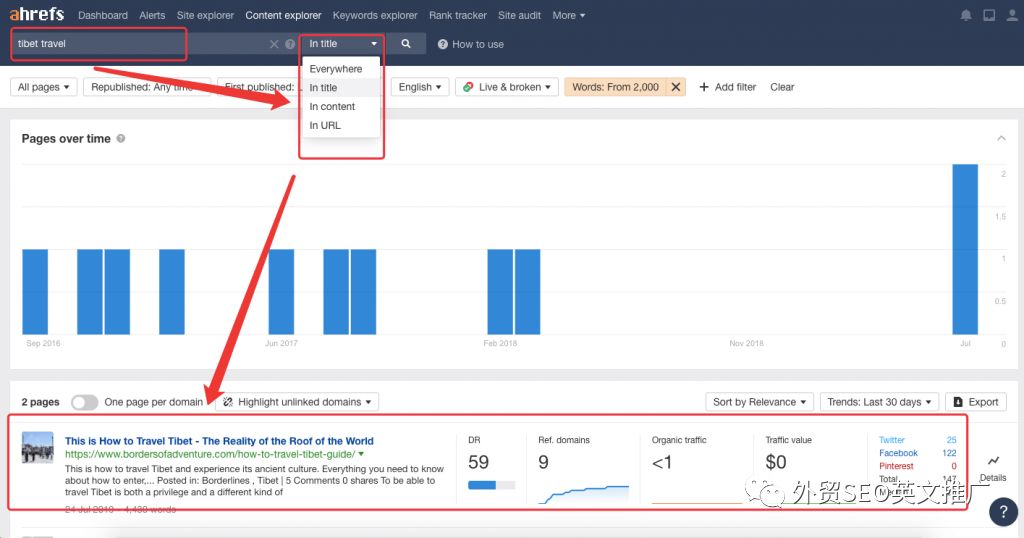Toggle One page per domain switch

[x=85, y=402]
